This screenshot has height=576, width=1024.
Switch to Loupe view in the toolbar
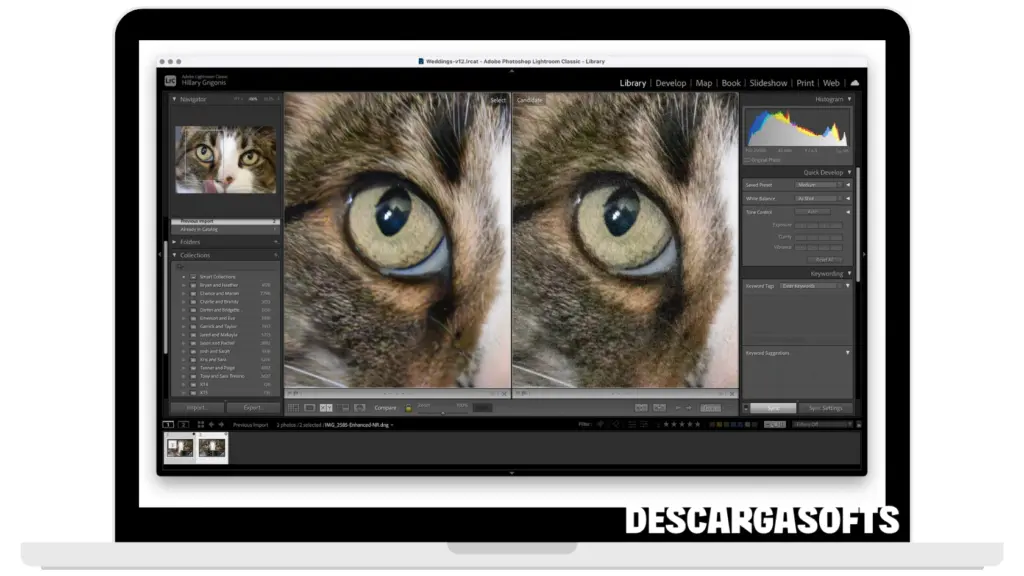coord(309,408)
